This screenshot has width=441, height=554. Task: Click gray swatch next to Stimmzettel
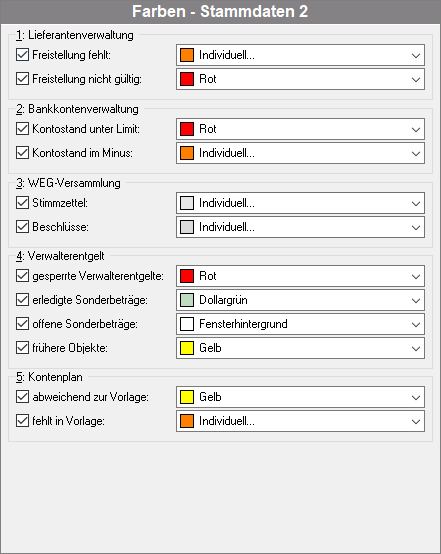click(x=187, y=203)
